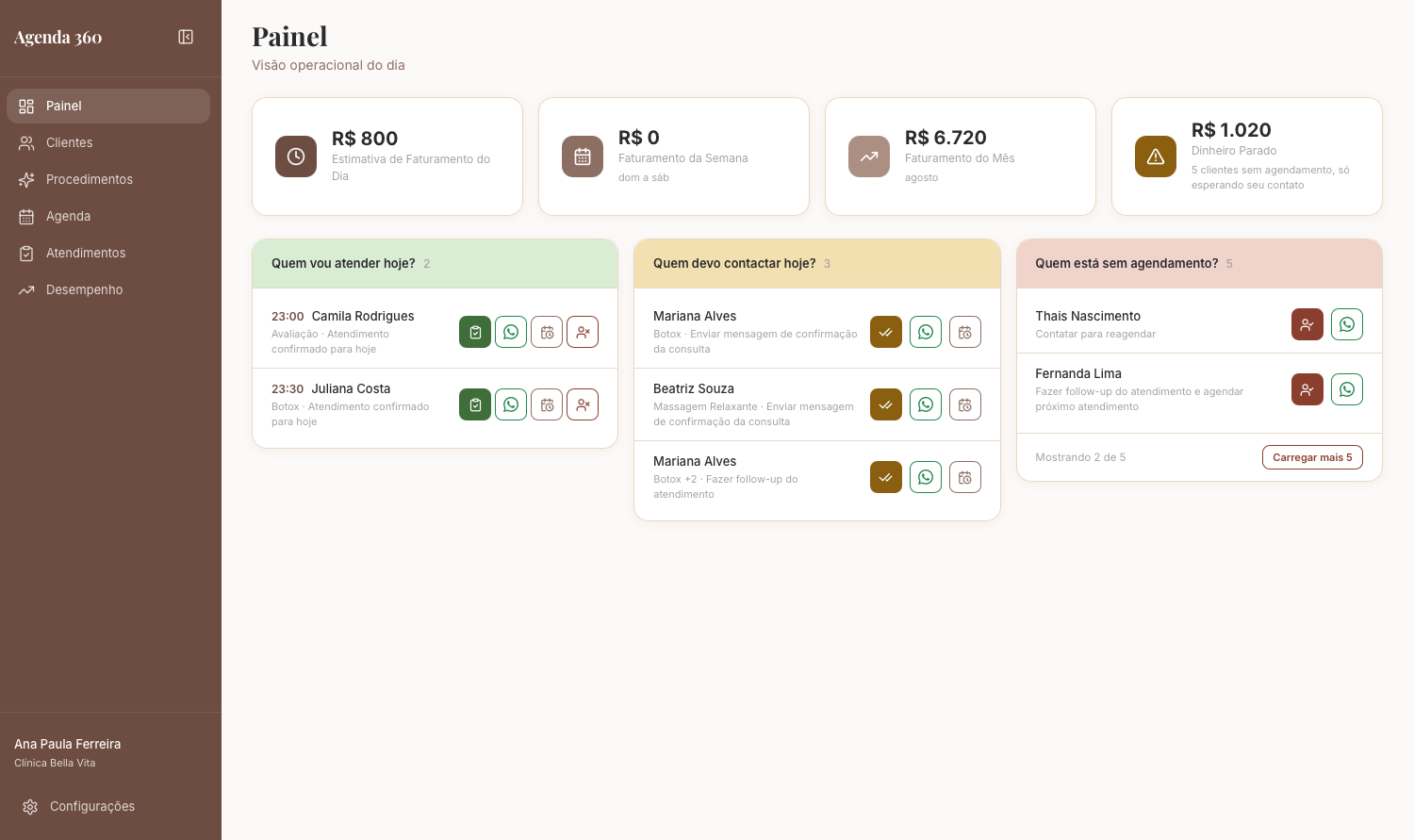Mark Mariana Alves Botox +2 follow-up as done
The height and width of the screenshot is (840, 1414).
tap(886, 477)
